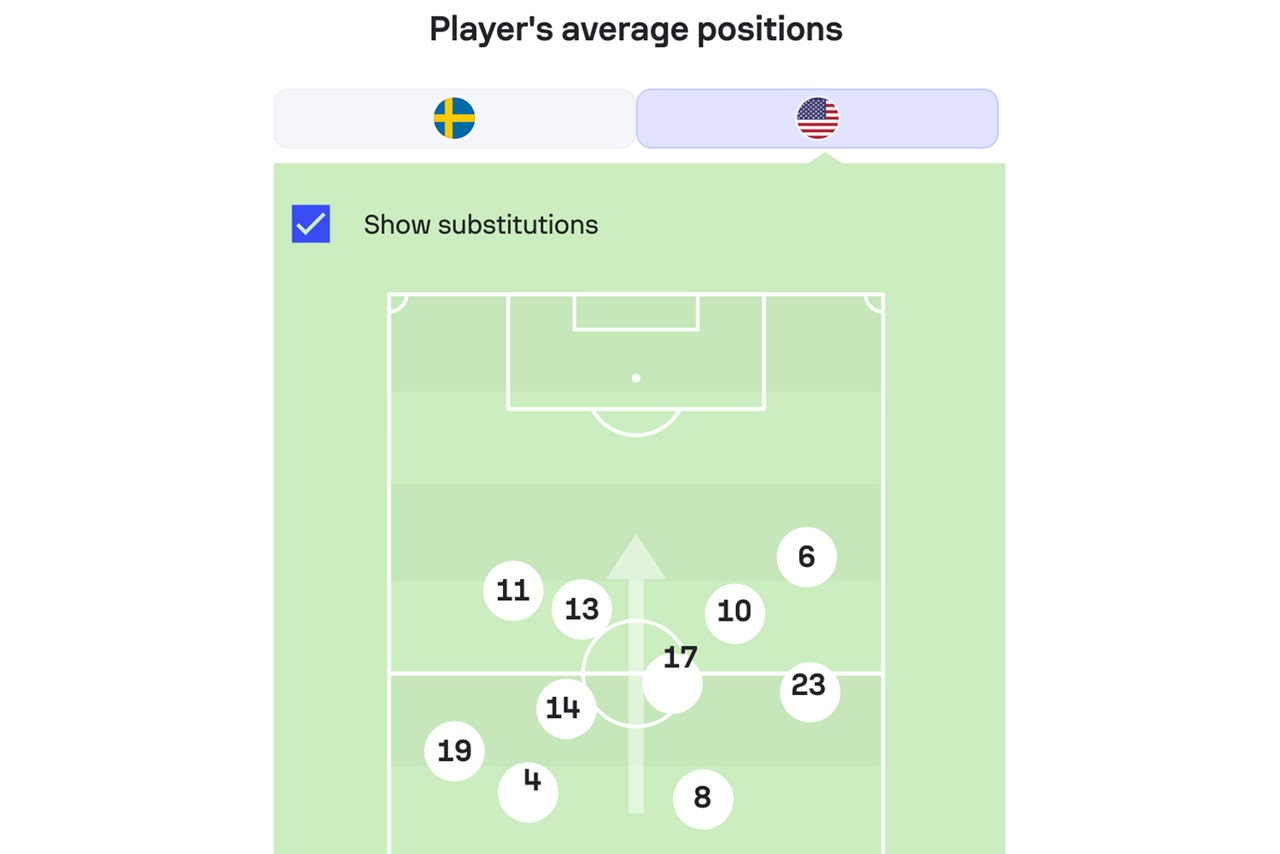Screen dimensions: 1280x854
Task: Click the Player's average positions heading
Action: [x=636, y=29]
